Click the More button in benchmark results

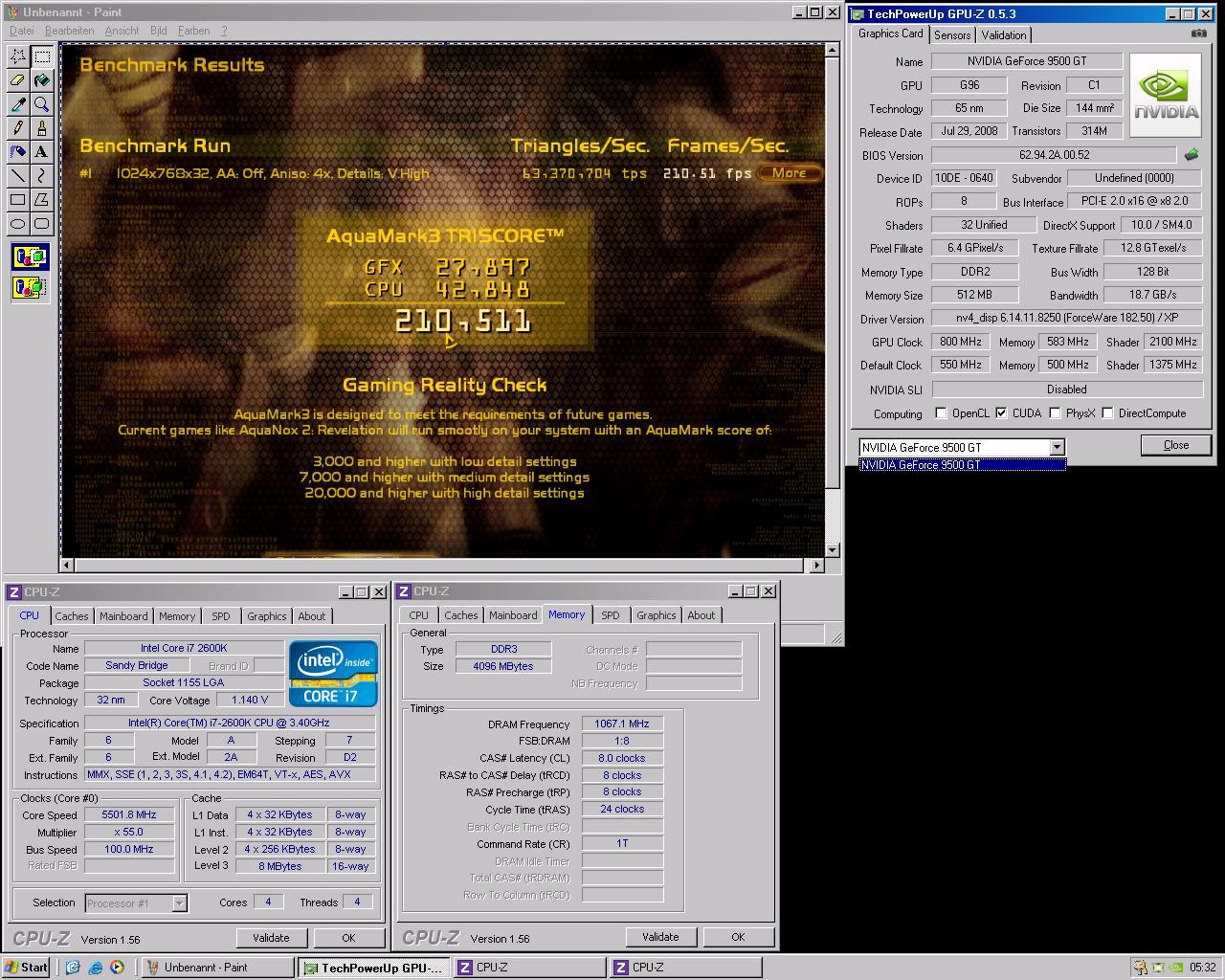(x=790, y=173)
